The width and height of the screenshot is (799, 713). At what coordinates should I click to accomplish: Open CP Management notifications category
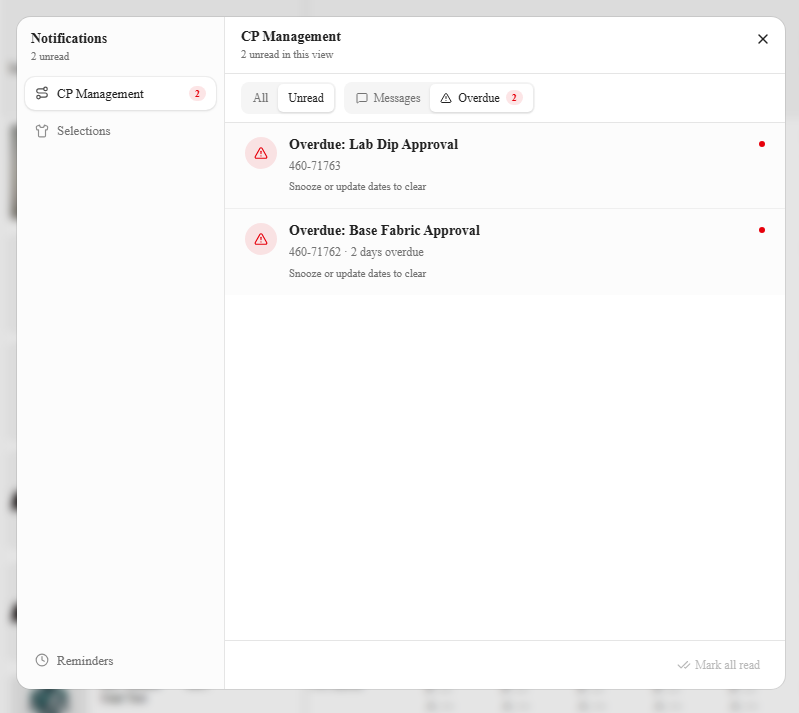(x=120, y=94)
